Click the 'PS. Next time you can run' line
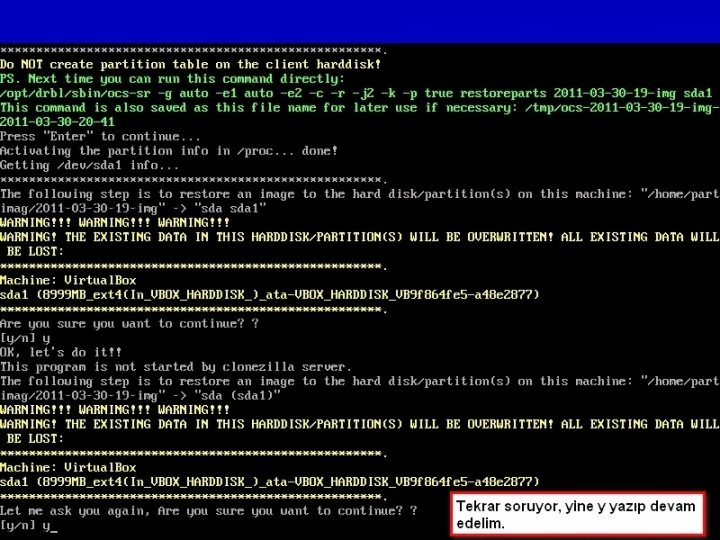This screenshot has width=720, height=540. click(x=172, y=79)
